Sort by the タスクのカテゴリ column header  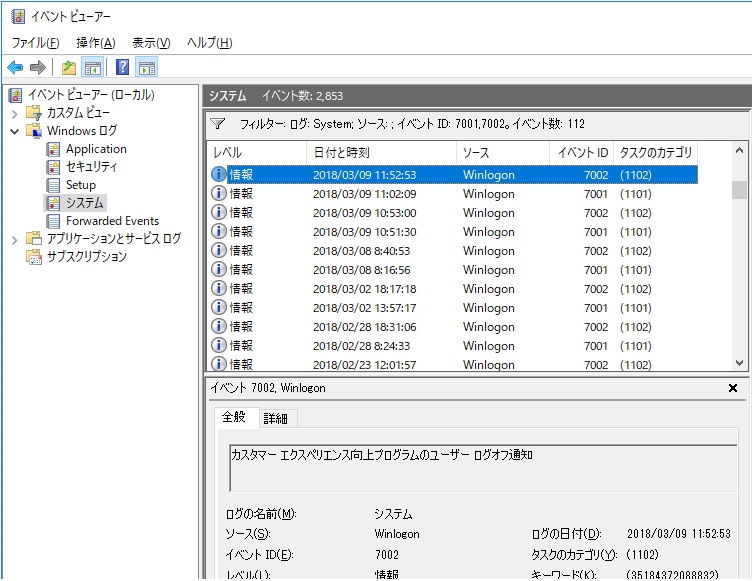(x=656, y=153)
